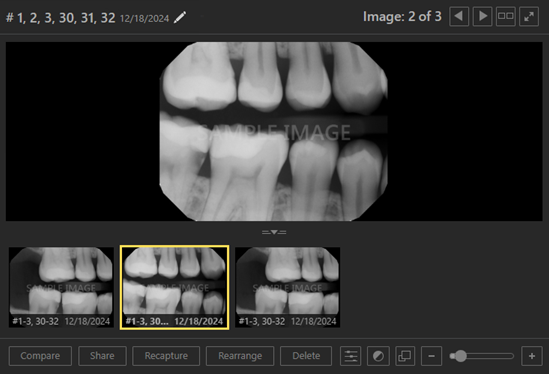Viewport: 549px width, 374px height.
Task: Click the thumbnail size slider handle
Action: pyautogui.click(x=460, y=356)
